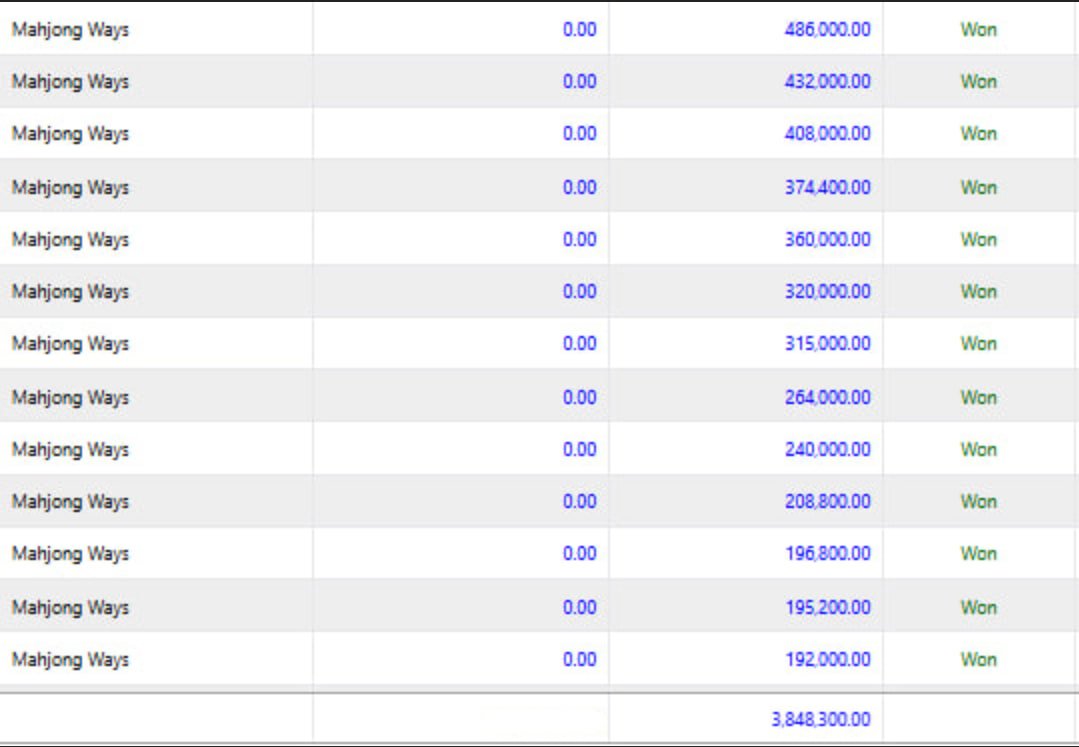Click the Won status in the 196,800.00 row

coord(979,554)
